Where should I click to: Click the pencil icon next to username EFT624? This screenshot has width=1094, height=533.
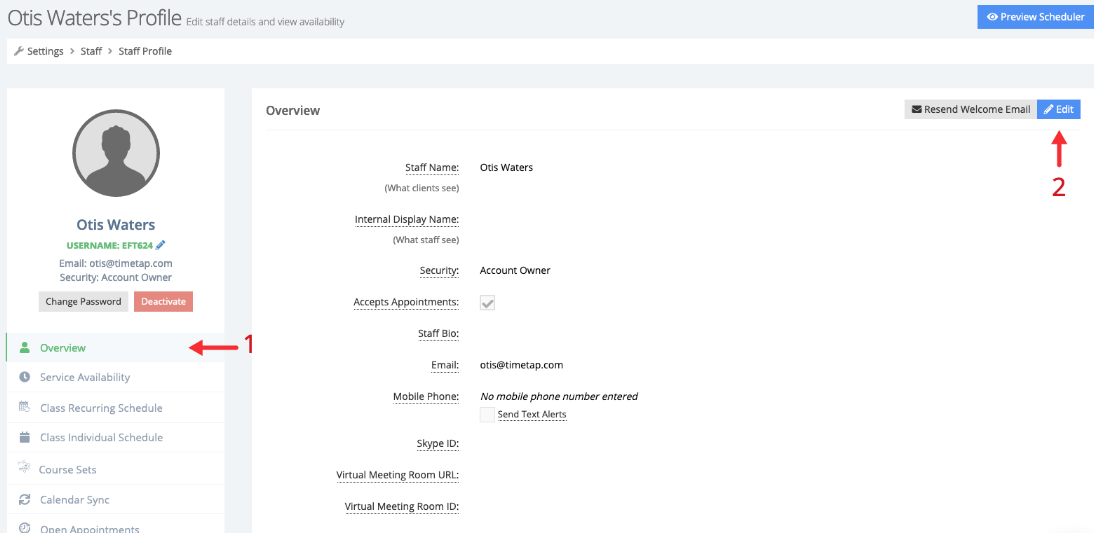(x=161, y=244)
